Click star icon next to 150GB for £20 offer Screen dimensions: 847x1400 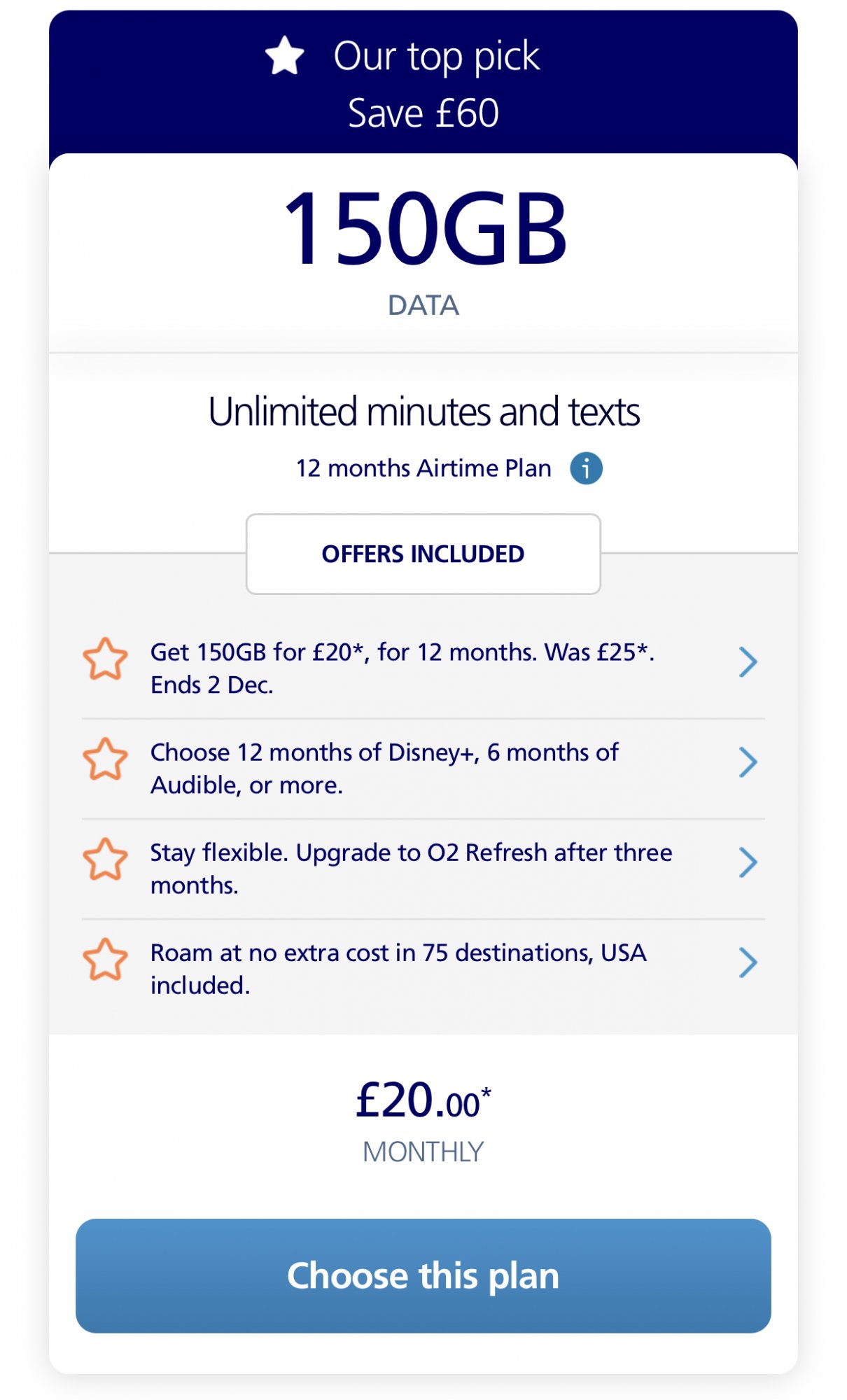106,659
